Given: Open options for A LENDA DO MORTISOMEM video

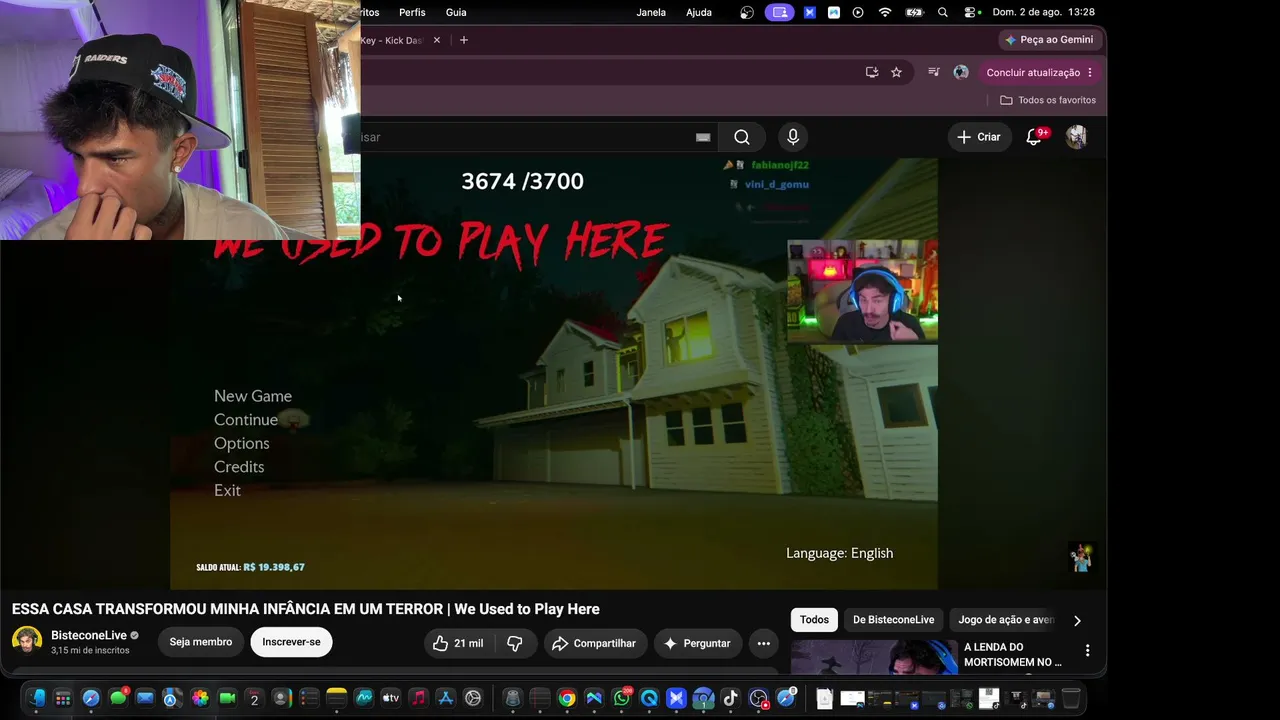Looking at the screenshot, I should (1087, 651).
